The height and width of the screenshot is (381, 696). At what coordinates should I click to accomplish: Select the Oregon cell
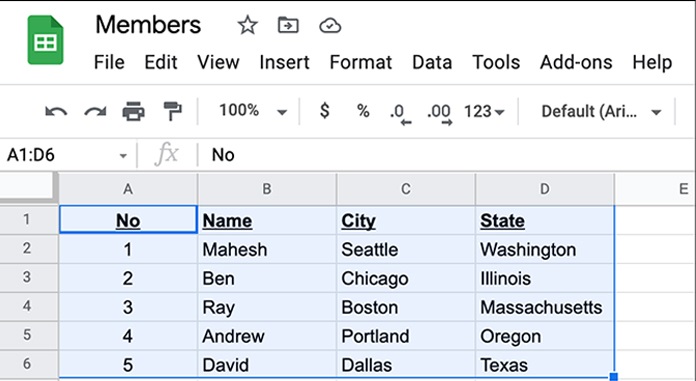click(545, 336)
